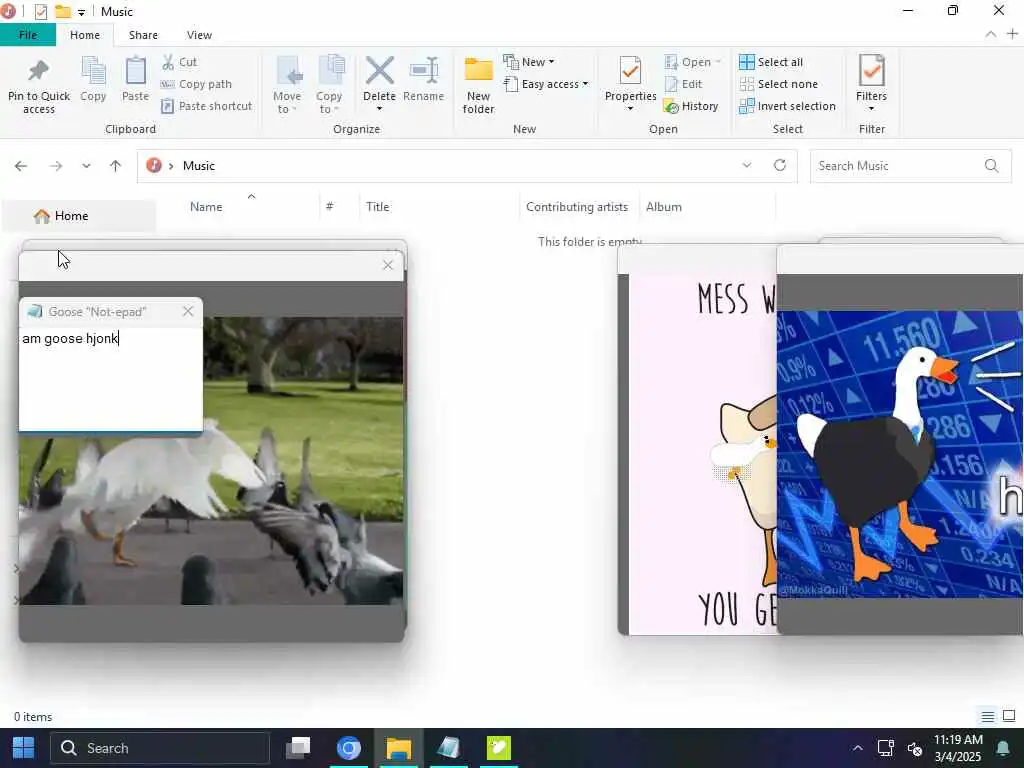1024x768 pixels.
Task: Open recent locations dropdown arrow
Action: (x=86, y=166)
